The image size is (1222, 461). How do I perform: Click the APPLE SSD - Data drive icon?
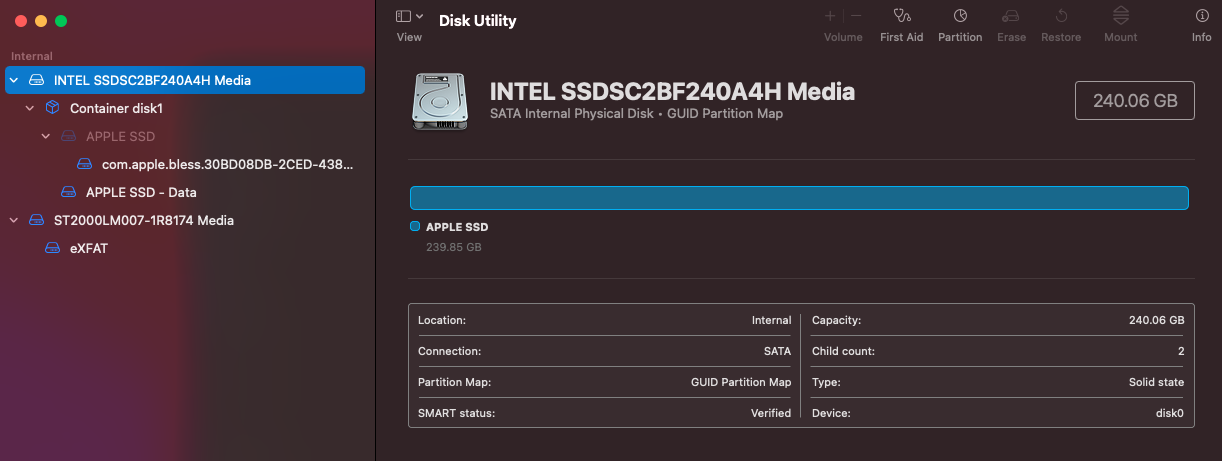click(x=68, y=192)
